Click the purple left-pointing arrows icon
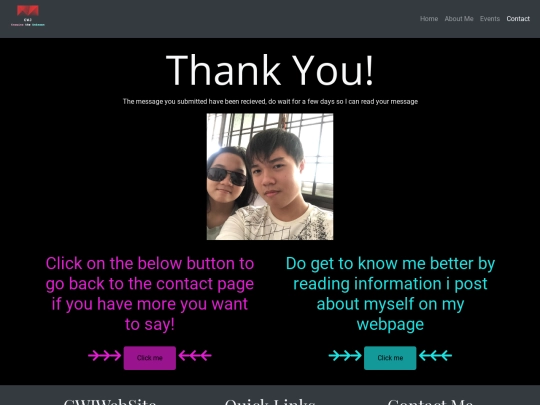This screenshot has height=405, width=540. pos(195,355)
